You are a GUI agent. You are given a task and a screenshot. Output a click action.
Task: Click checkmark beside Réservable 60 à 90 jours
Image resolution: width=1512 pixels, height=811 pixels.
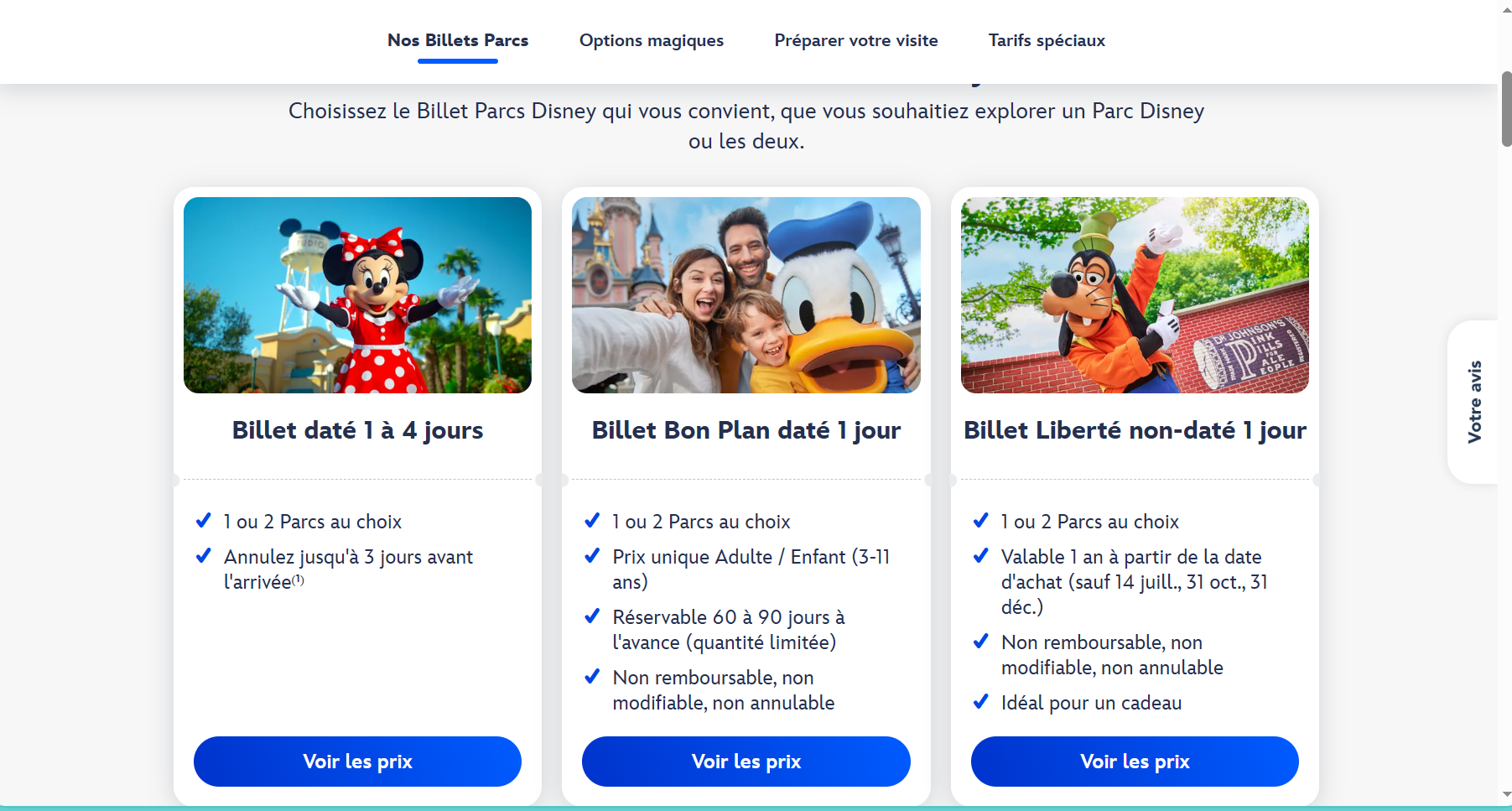tap(592, 616)
